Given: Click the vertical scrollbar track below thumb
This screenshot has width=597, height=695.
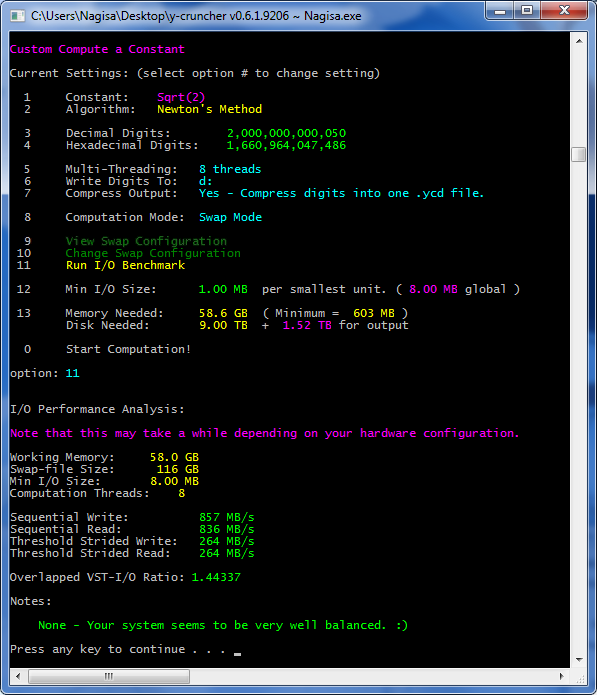Looking at the screenshot, I should click(x=579, y=407).
